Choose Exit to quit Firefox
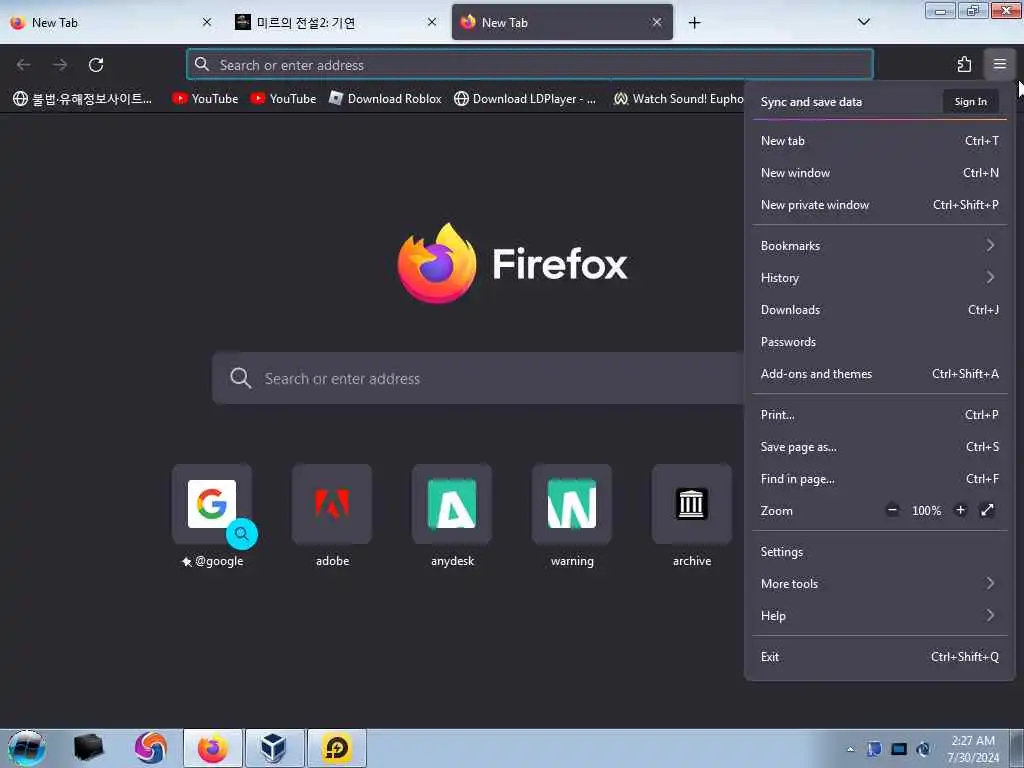This screenshot has width=1024, height=768. click(x=880, y=657)
